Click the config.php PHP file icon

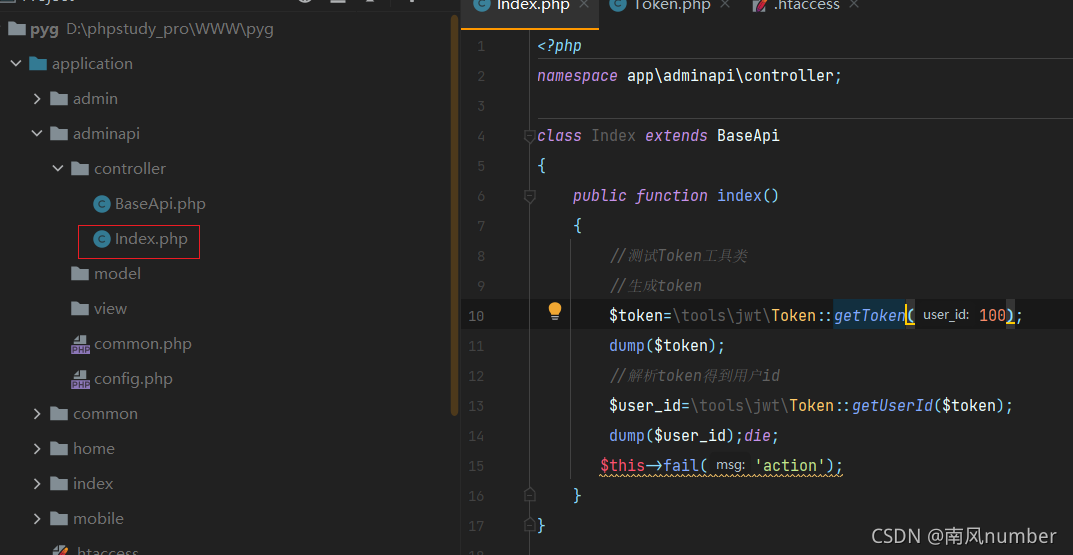click(x=81, y=379)
